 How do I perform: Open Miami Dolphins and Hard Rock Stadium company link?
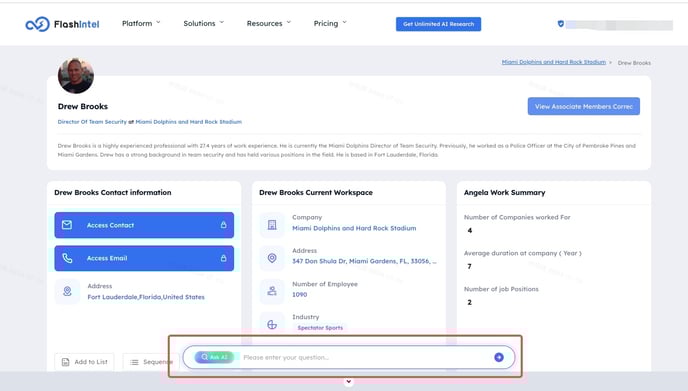pyautogui.click(x=354, y=228)
